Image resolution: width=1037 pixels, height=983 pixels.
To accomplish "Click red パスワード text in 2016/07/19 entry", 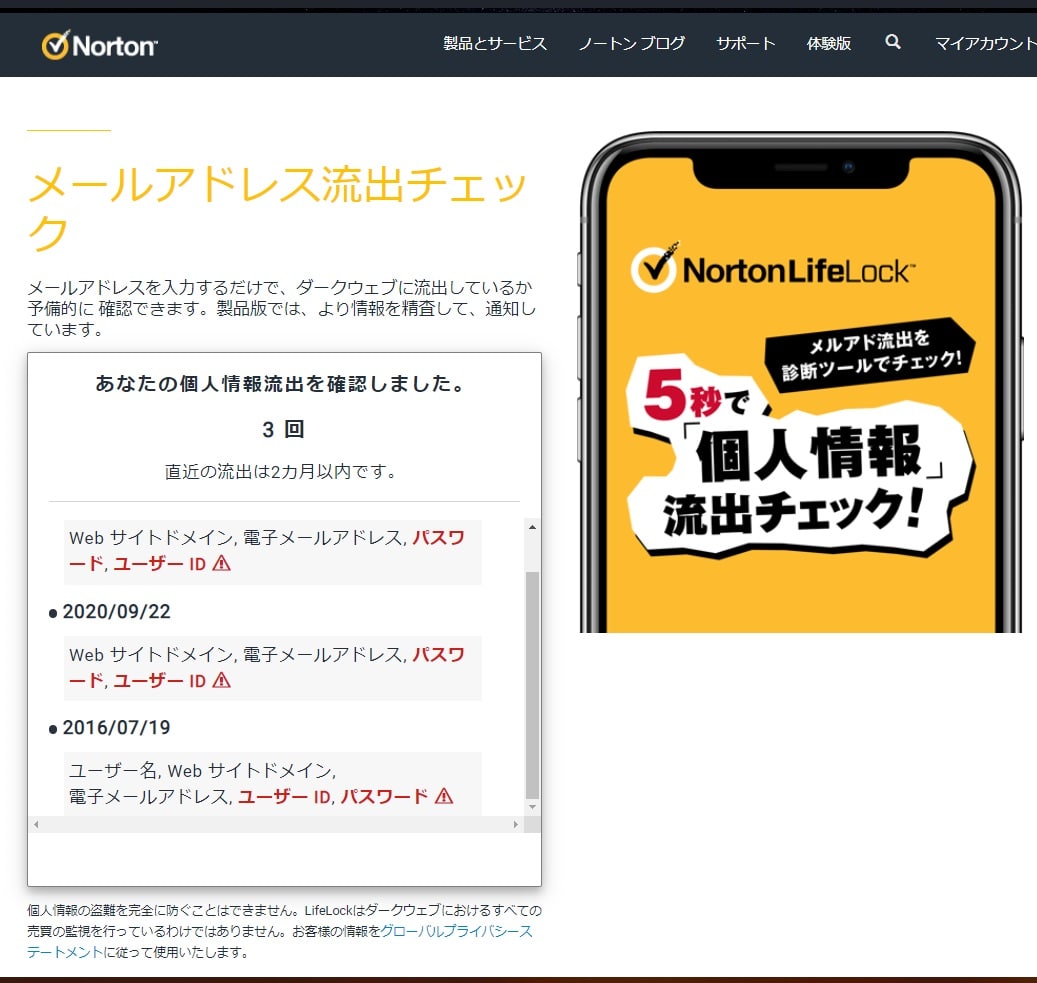I will click(384, 796).
